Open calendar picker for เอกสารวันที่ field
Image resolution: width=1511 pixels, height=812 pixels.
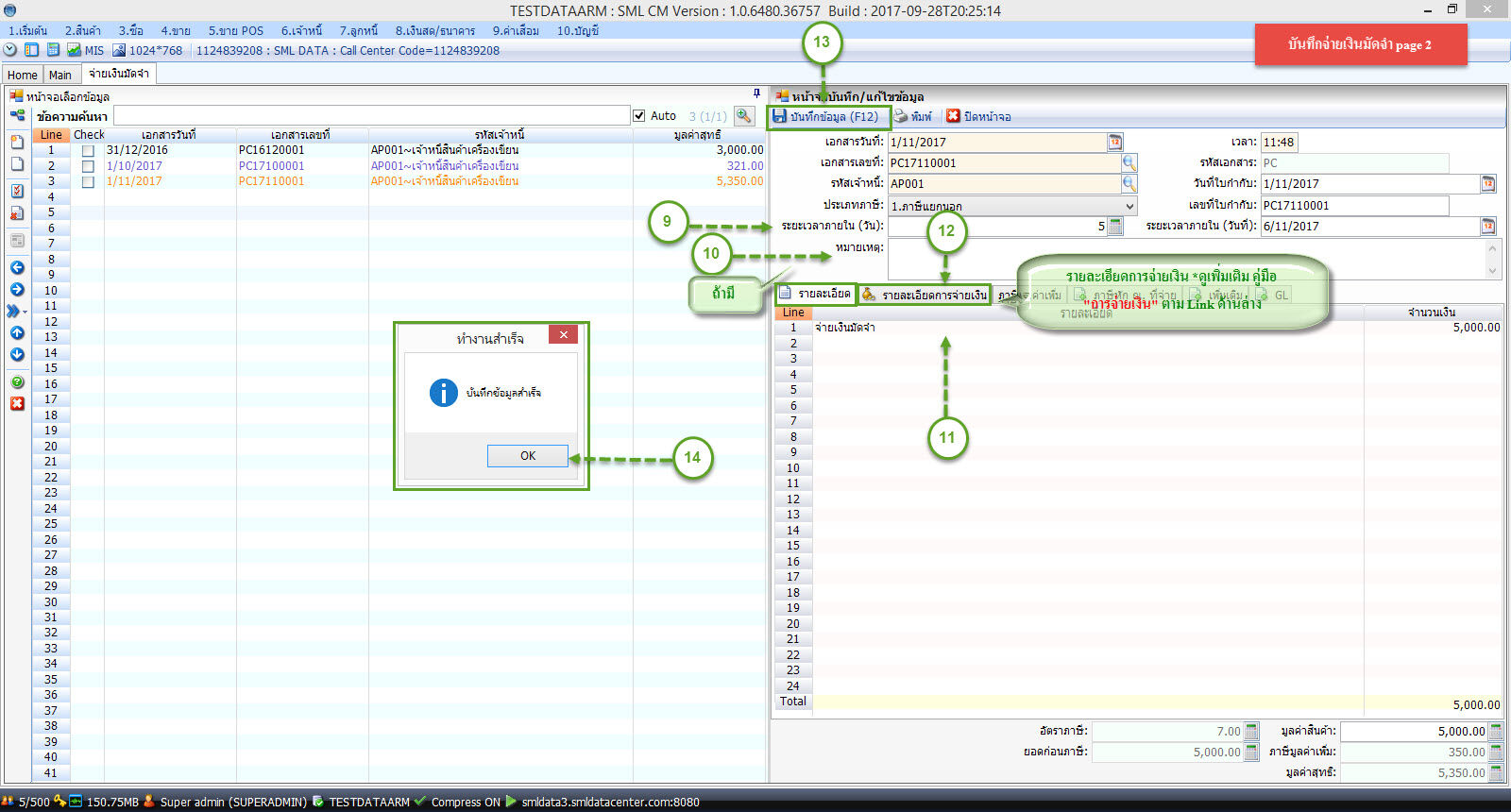[x=1115, y=142]
